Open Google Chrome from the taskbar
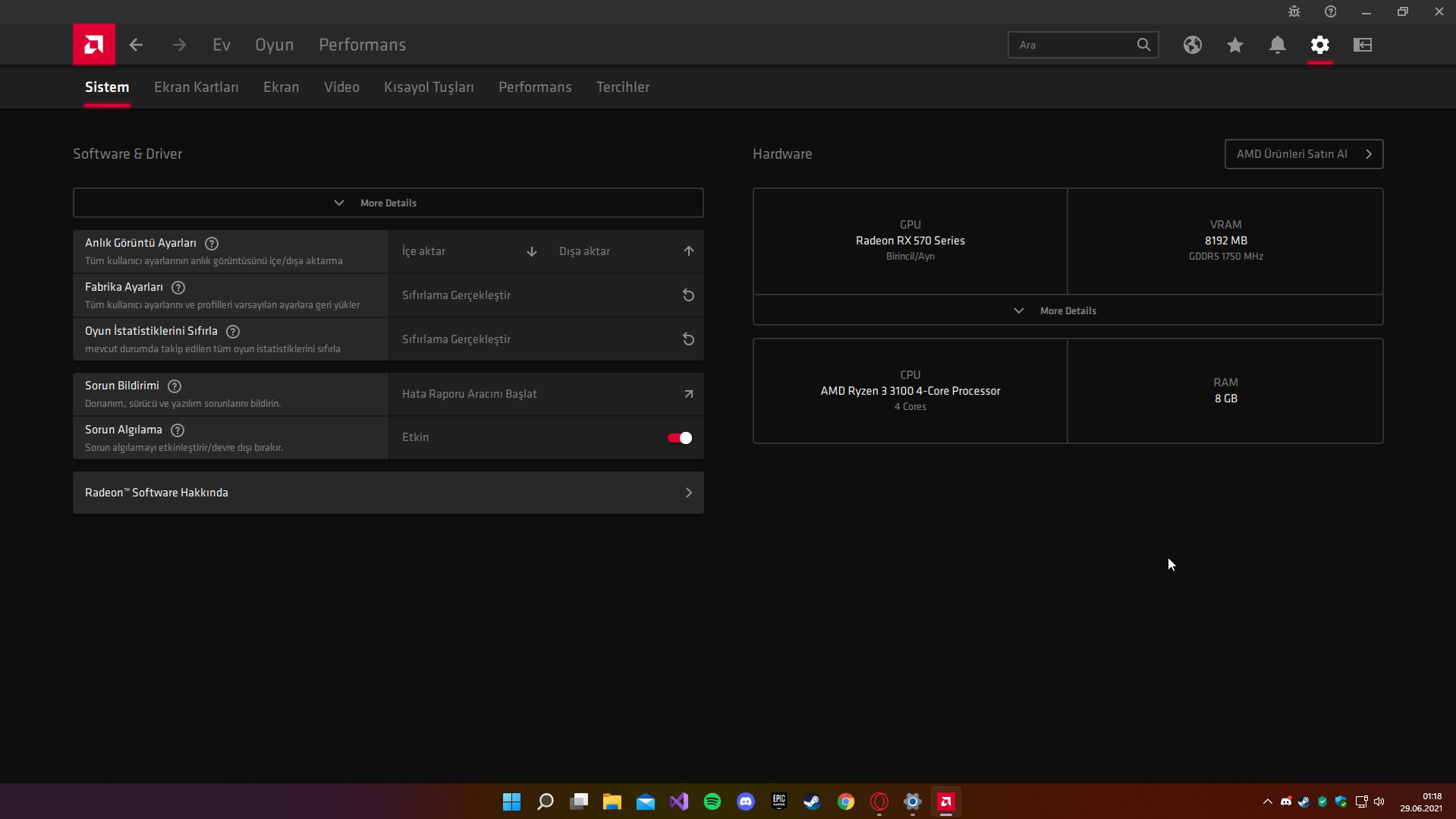The image size is (1456, 819). pos(846,802)
